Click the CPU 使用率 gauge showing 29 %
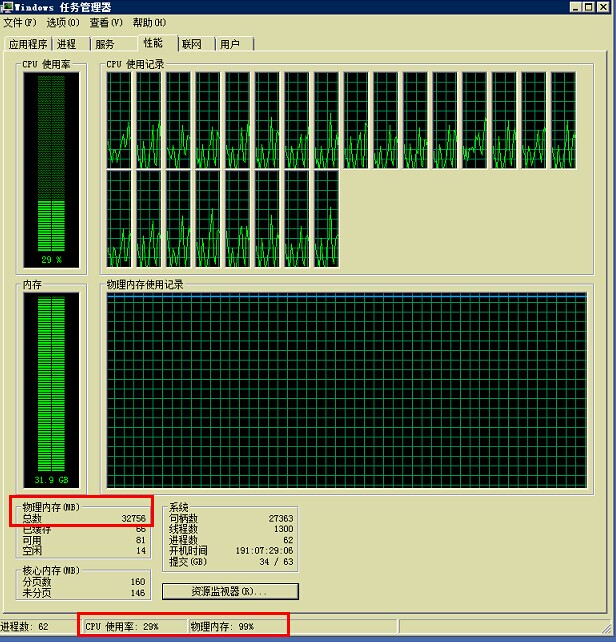The image size is (616, 642). [51, 168]
